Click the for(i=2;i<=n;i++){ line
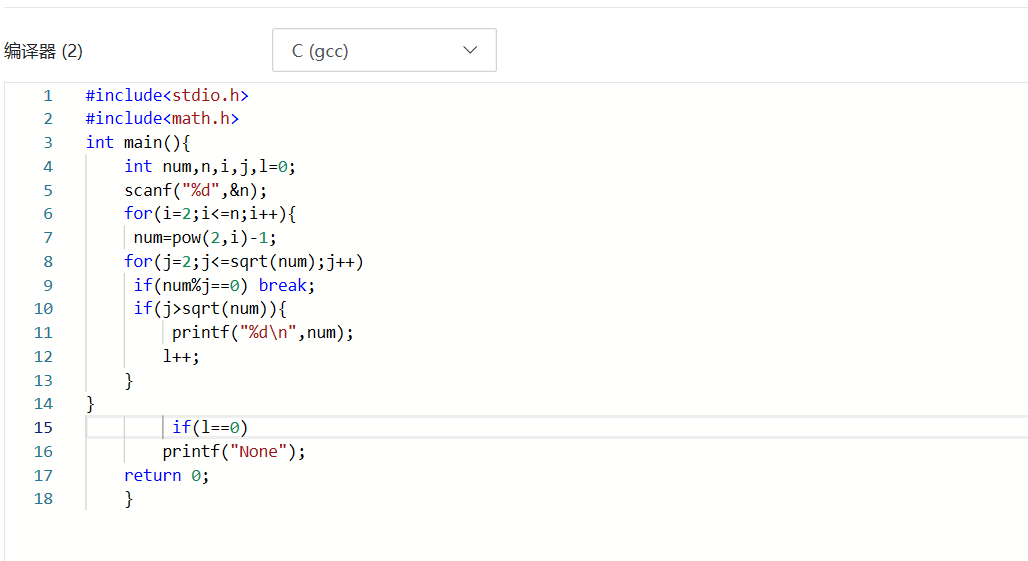1028x561 pixels. click(210, 214)
